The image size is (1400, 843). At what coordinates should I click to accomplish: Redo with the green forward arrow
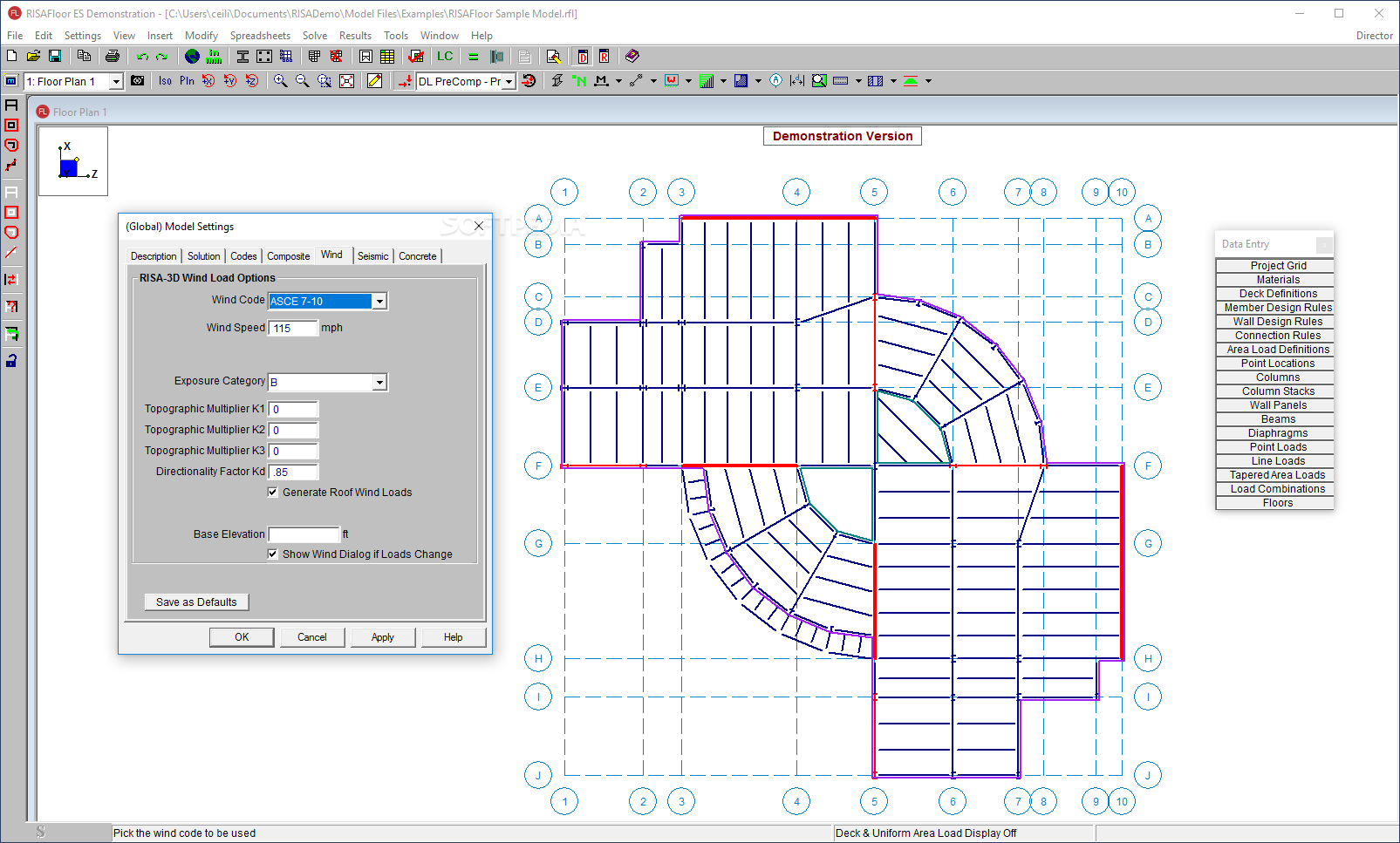click(161, 57)
